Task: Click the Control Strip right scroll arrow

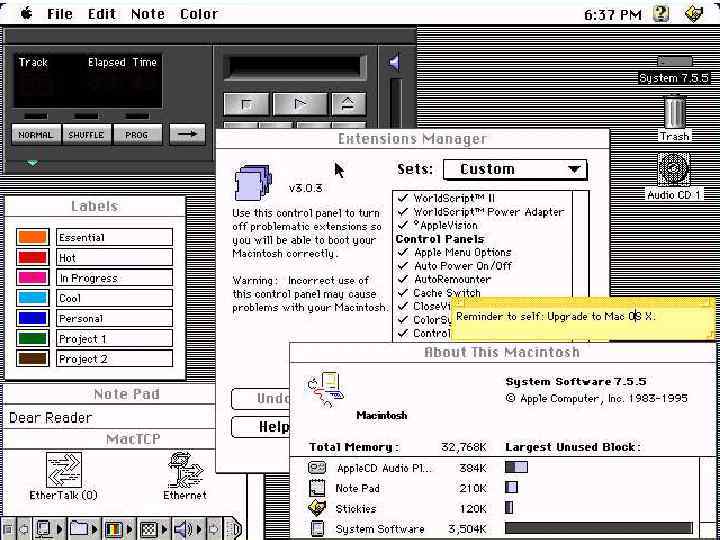Action: tap(215, 529)
